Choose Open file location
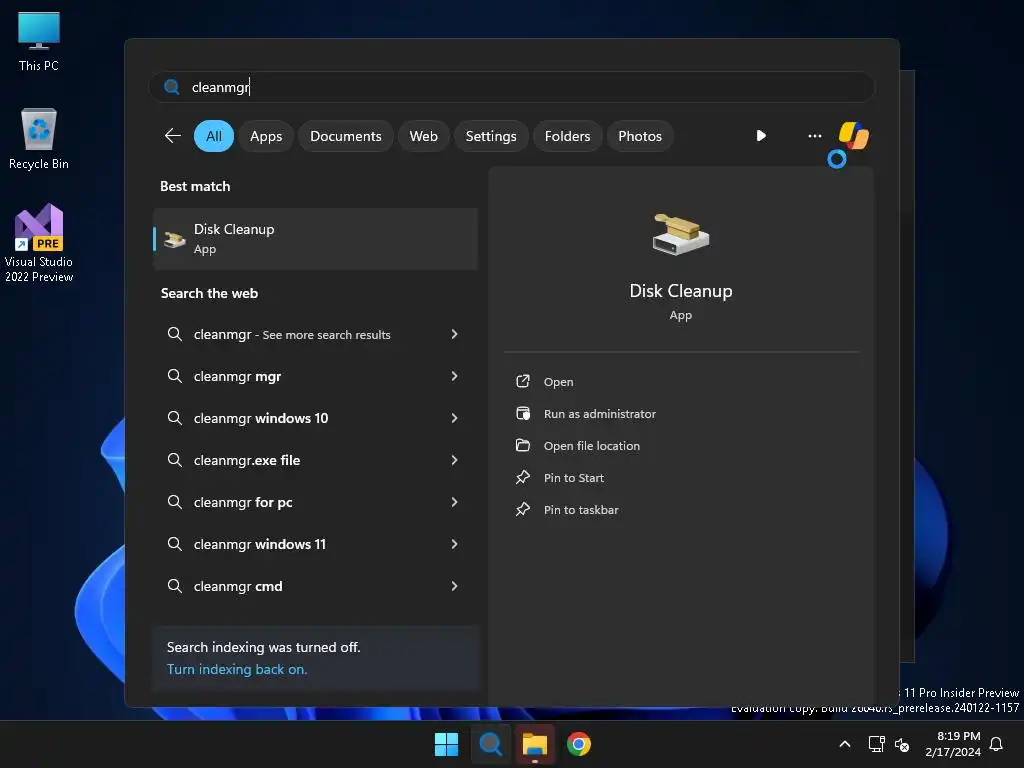Screen dimensions: 1024x768 [x=592, y=446]
